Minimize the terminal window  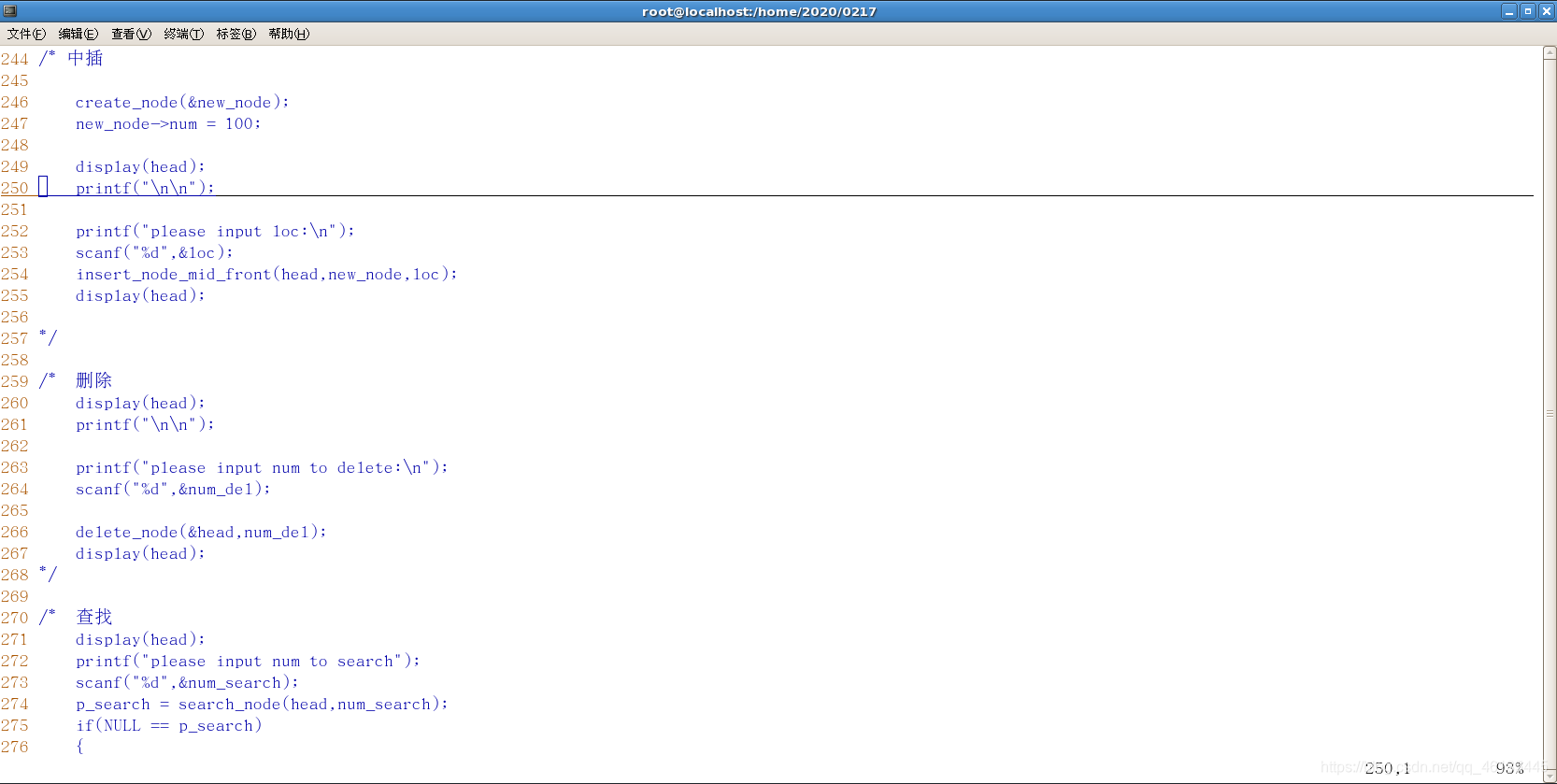tap(1509, 11)
